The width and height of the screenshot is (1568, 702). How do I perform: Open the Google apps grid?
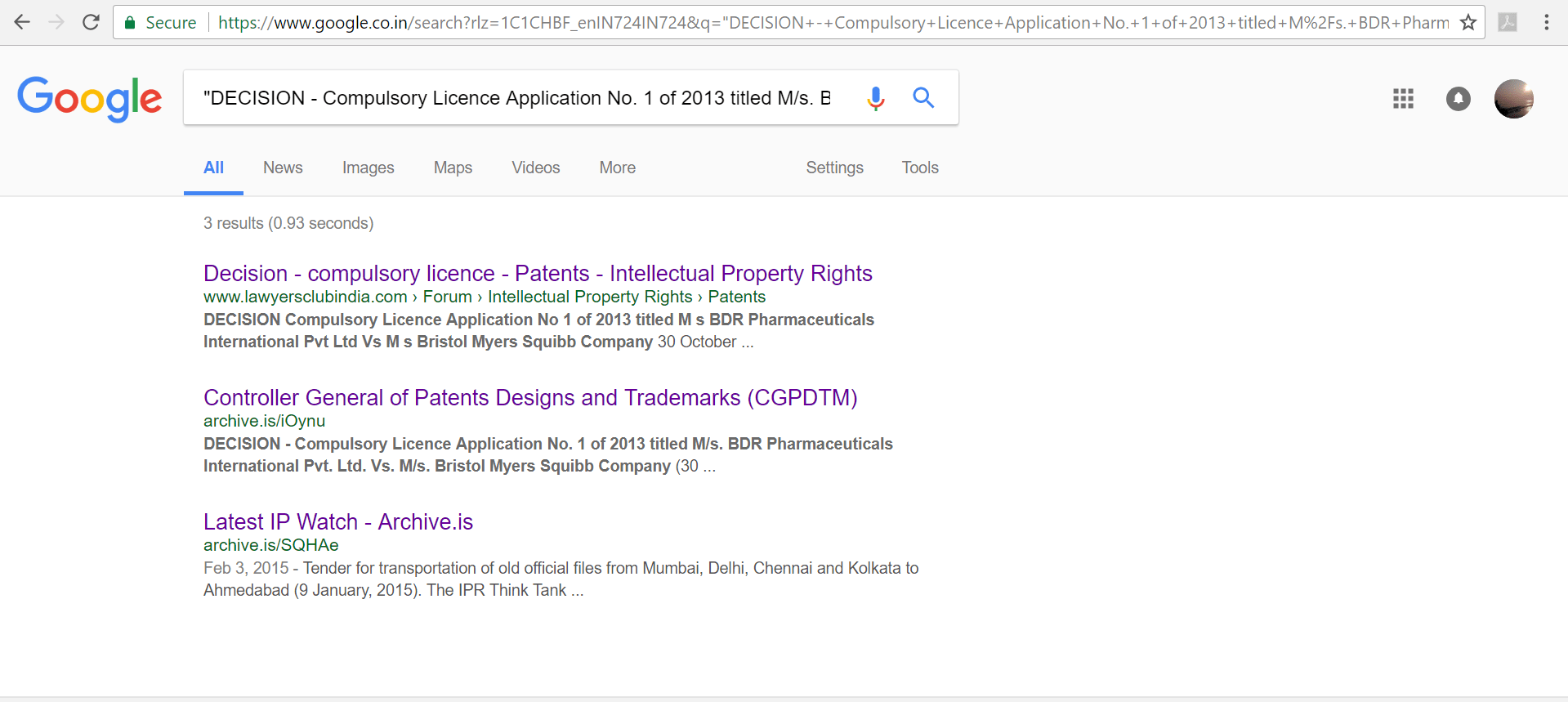1403,99
